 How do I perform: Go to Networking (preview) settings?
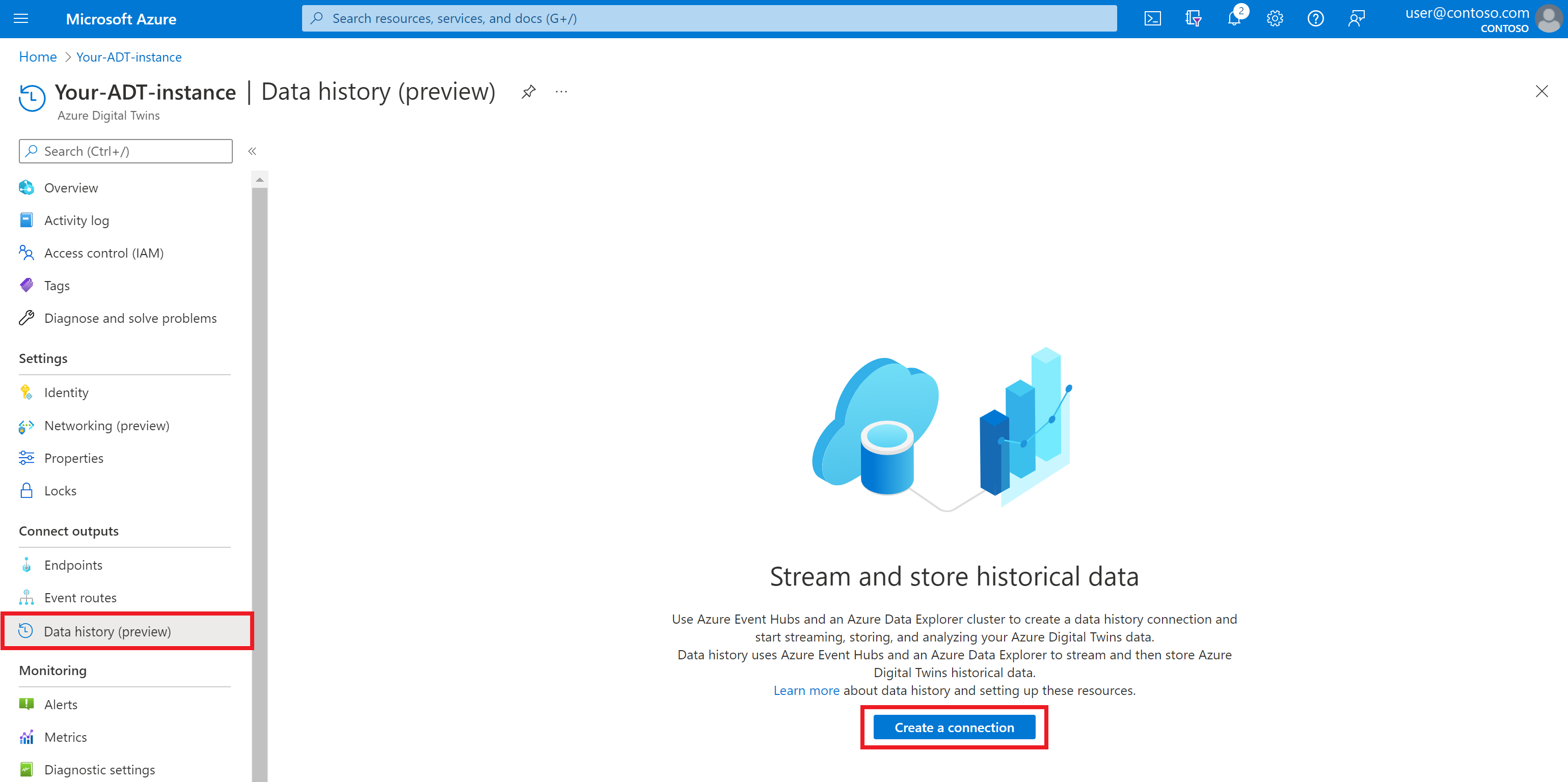[x=106, y=426]
